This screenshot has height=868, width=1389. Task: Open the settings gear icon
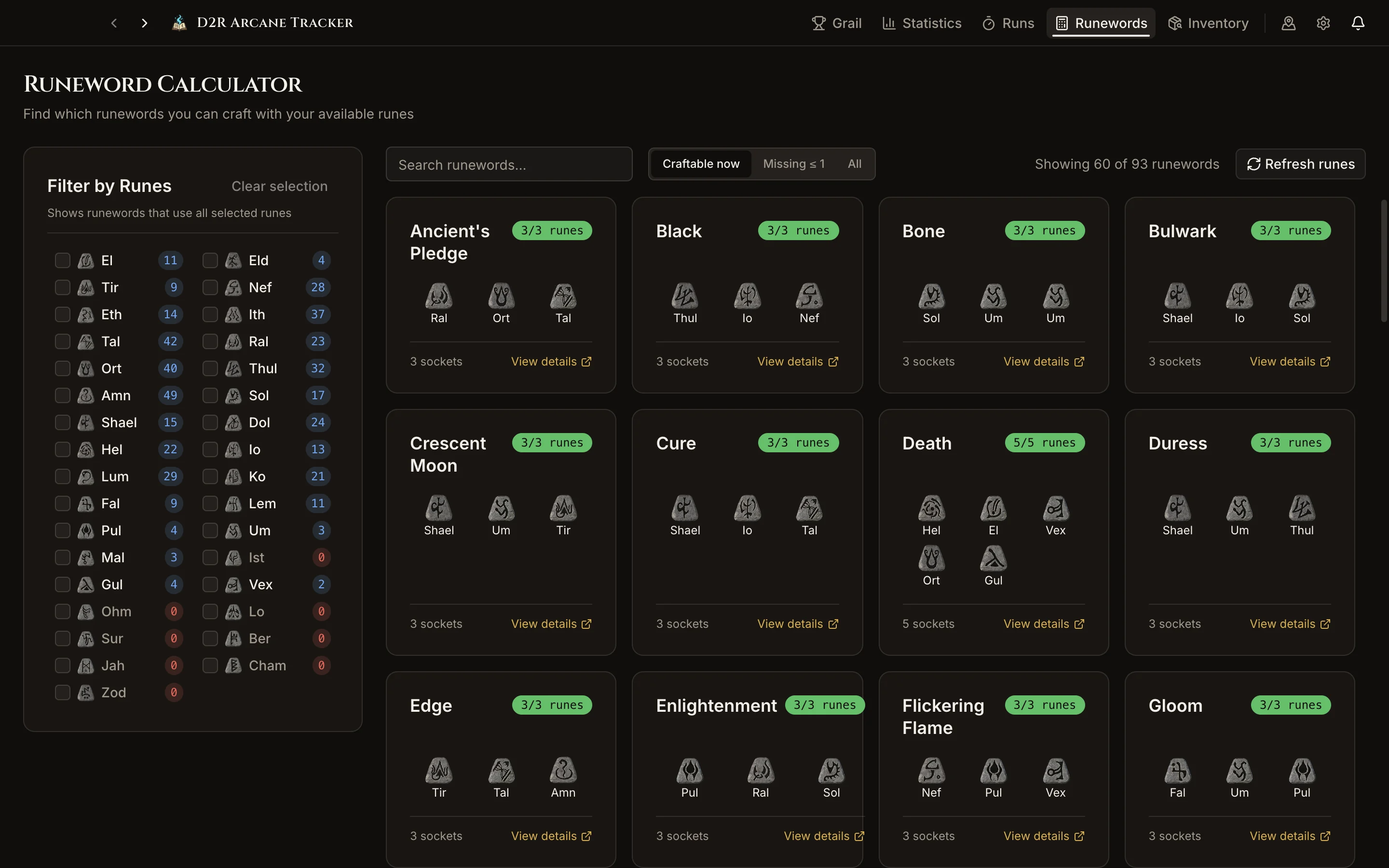(x=1323, y=23)
